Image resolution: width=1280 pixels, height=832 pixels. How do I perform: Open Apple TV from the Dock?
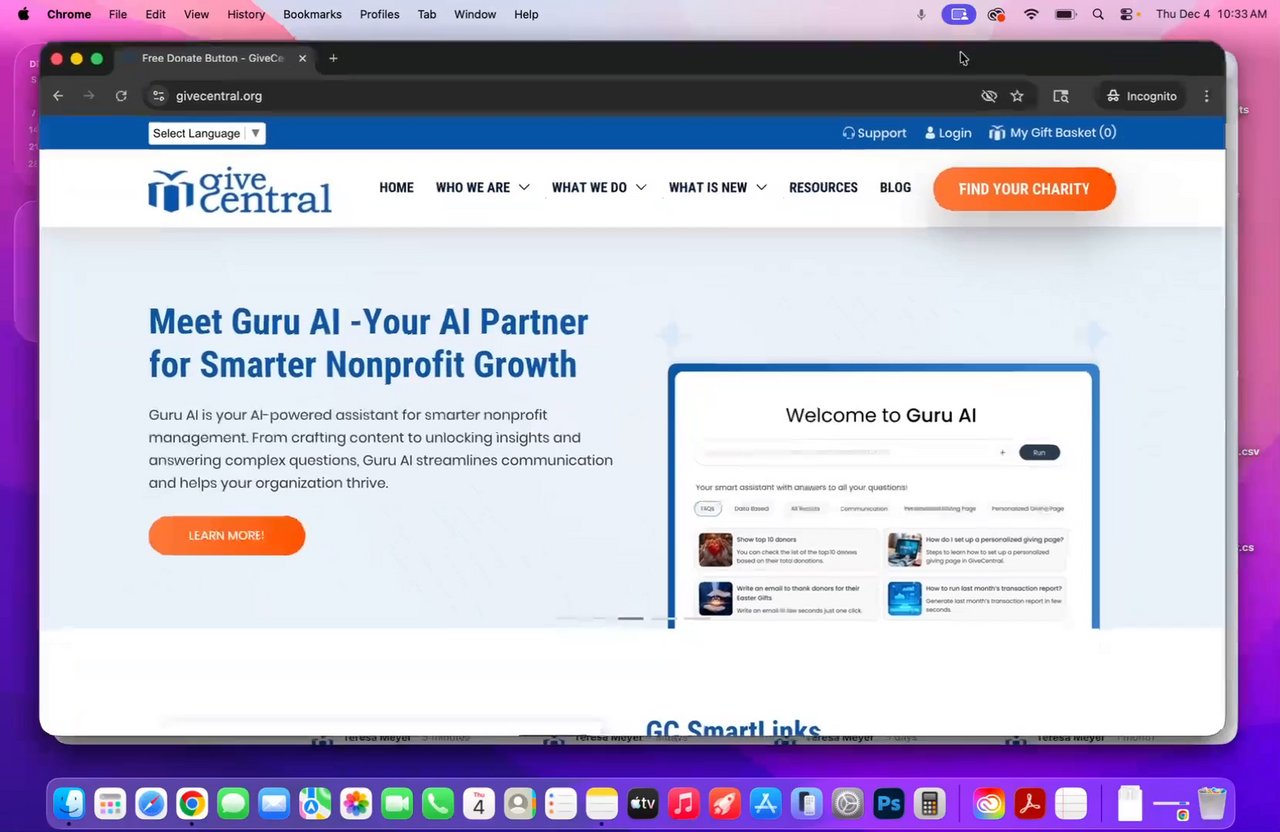pos(642,803)
